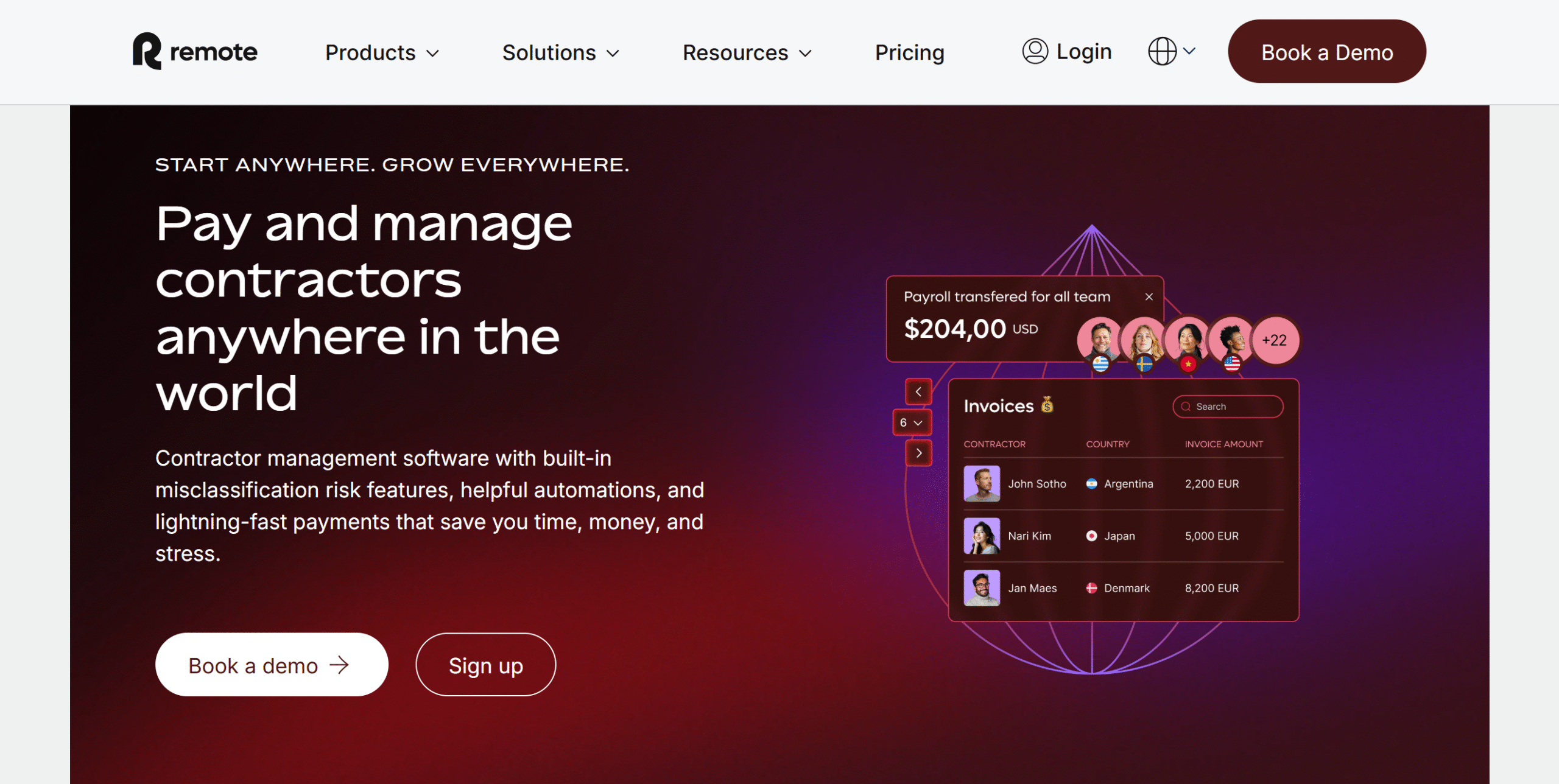The image size is (1559, 784).
Task: Click the +22 team members badge
Action: click(x=1274, y=340)
